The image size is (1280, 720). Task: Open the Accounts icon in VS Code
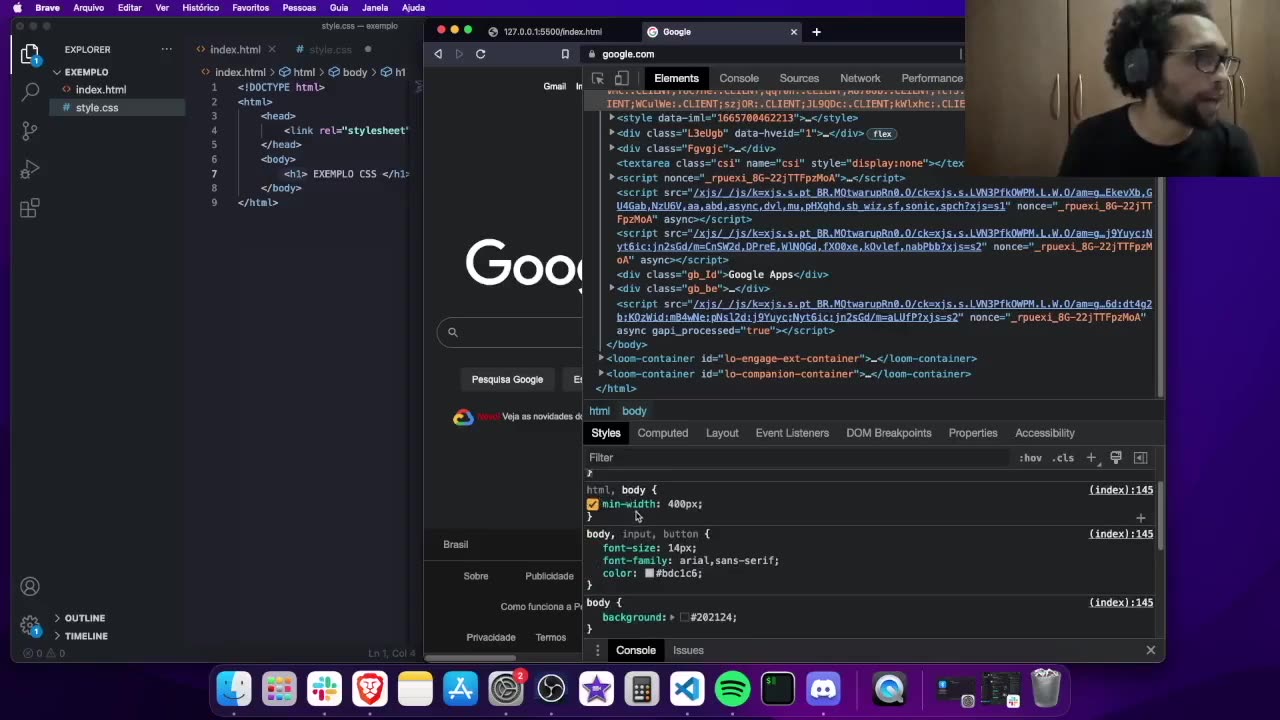(30, 587)
